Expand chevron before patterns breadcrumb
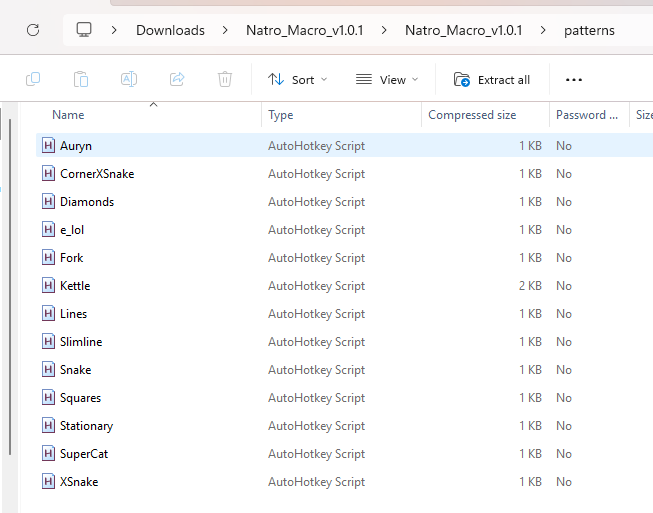Screen dimensions: 653x513 point(543,30)
